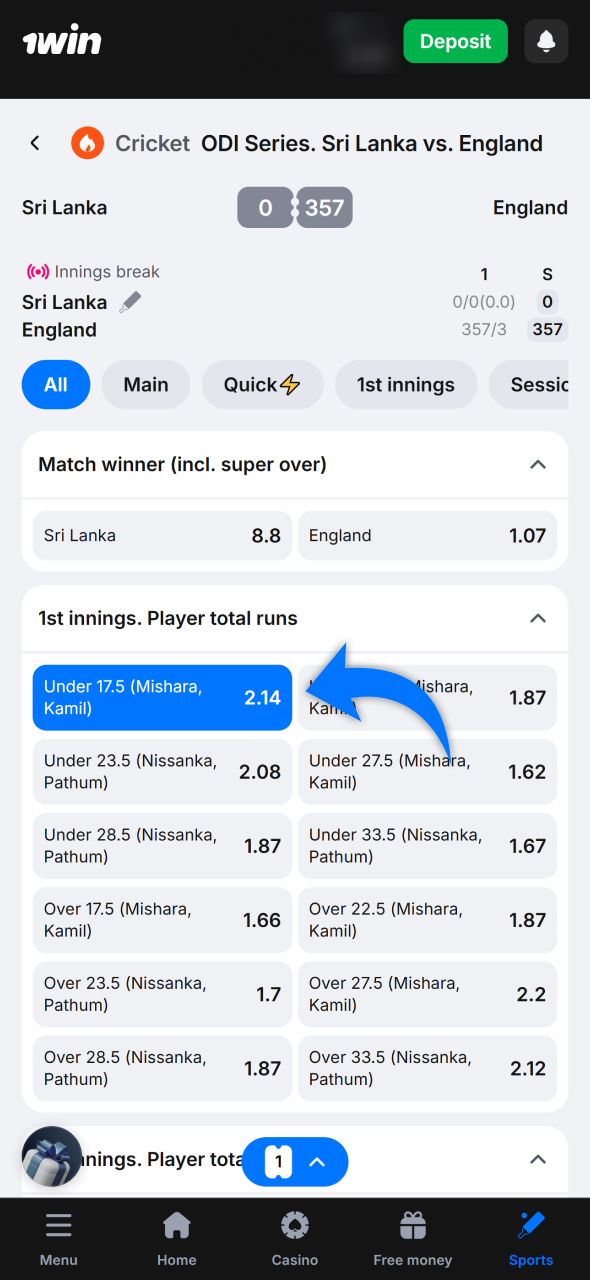Collapse the 1st innings Player total runs market
The width and height of the screenshot is (590, 1280).
pyautogui.click(x=537, y=618)
